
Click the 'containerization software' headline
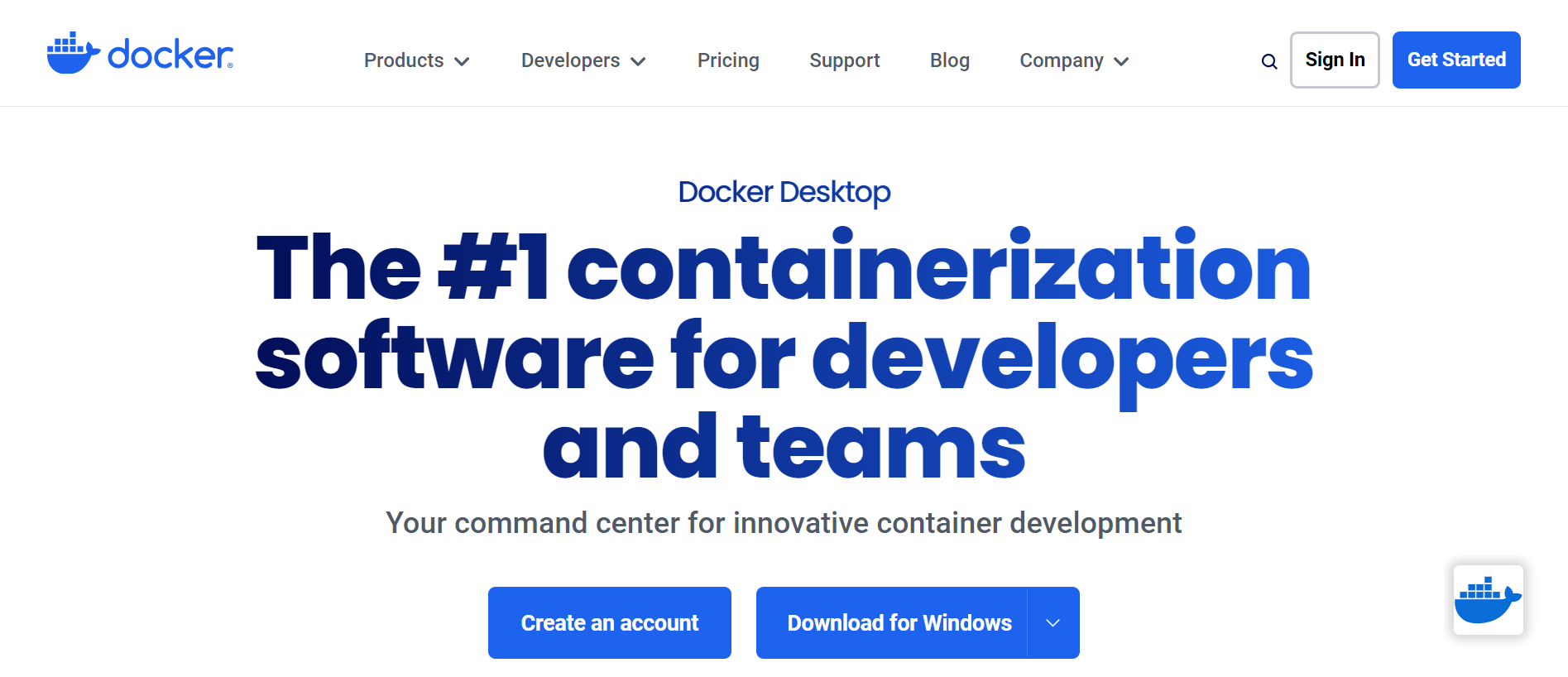784,356
